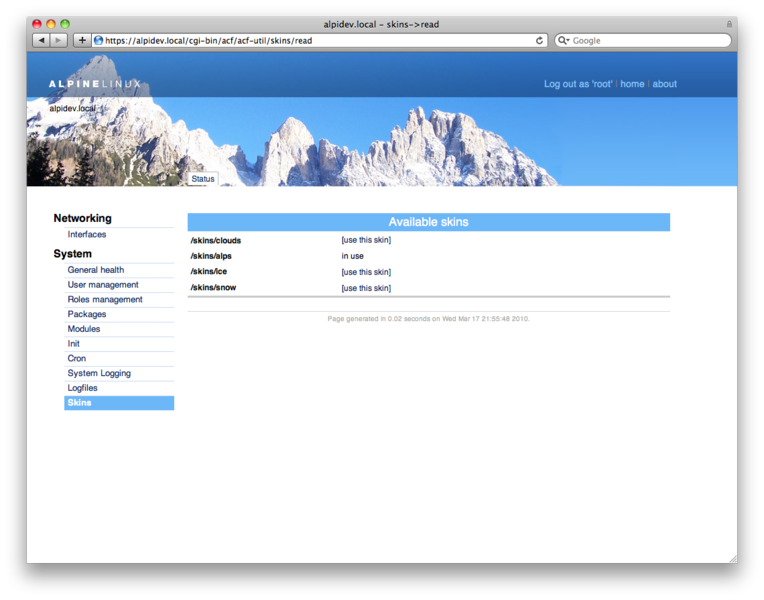Grab the window resize handle corner

[x=733, y=559]
